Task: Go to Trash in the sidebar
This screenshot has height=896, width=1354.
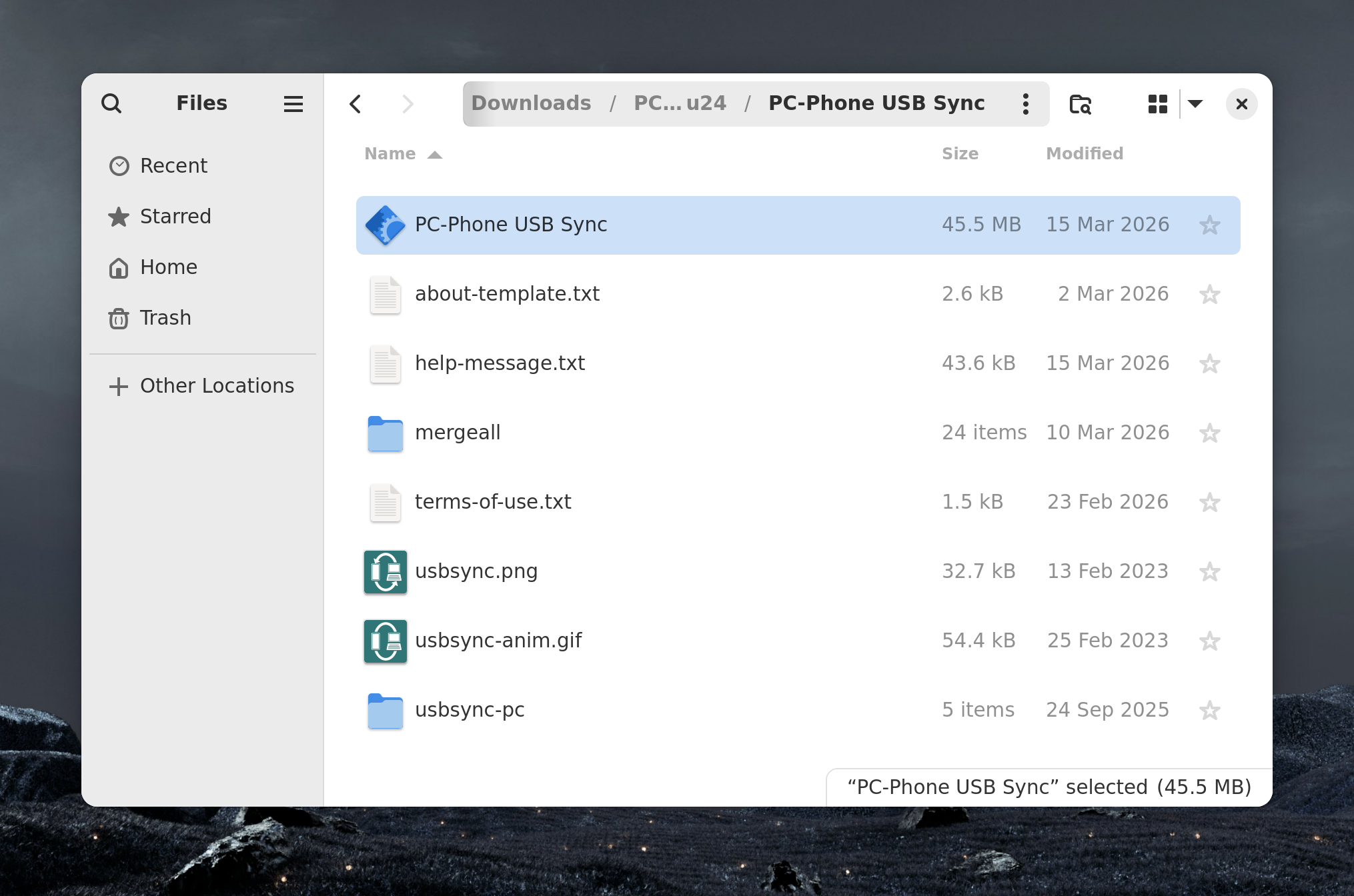Action: (165, 318)
